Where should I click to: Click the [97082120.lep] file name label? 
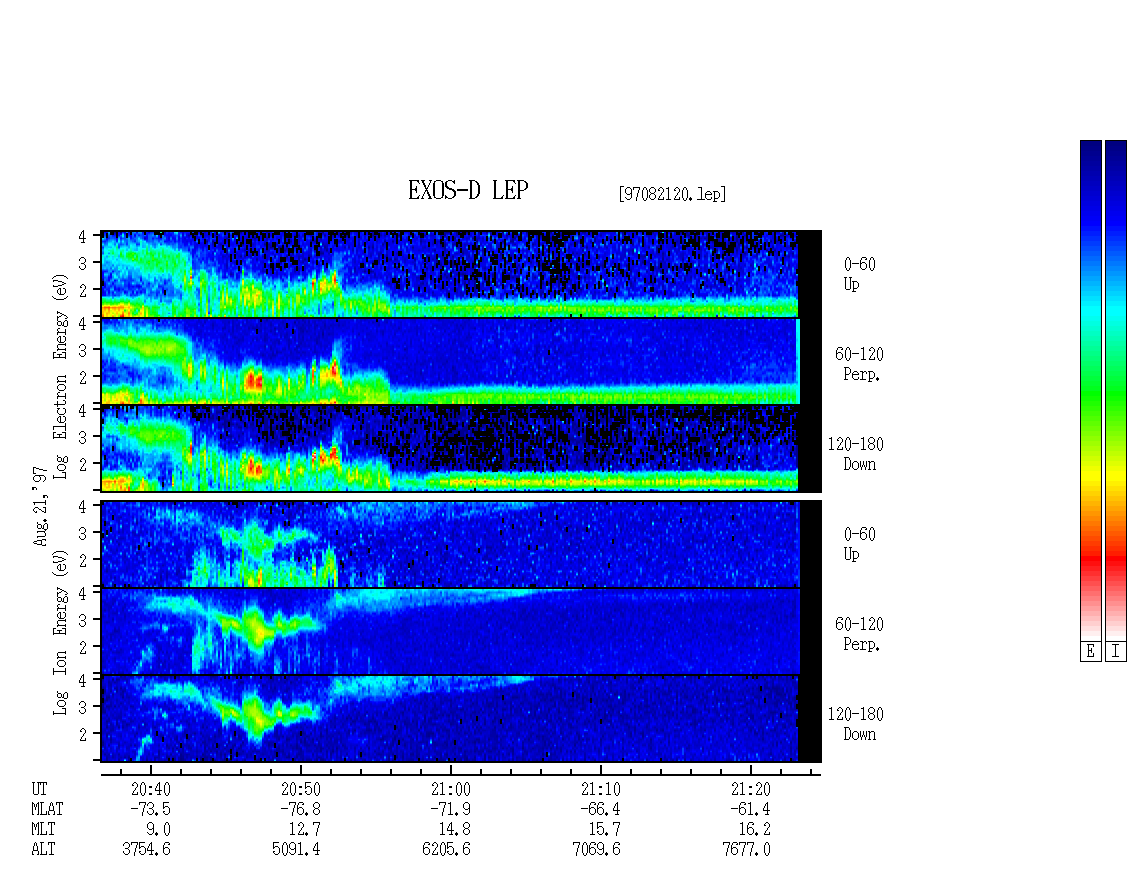pyautogui.click(x=672, y=194)
